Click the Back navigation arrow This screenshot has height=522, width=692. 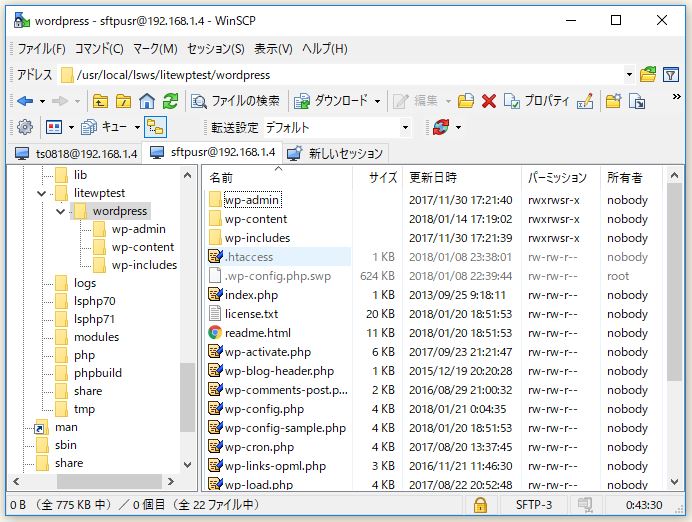tap(25, 101)
